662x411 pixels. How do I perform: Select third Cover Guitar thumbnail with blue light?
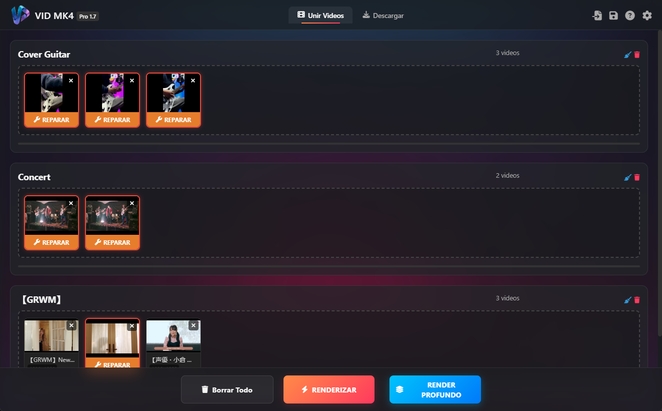pos(174,94)
